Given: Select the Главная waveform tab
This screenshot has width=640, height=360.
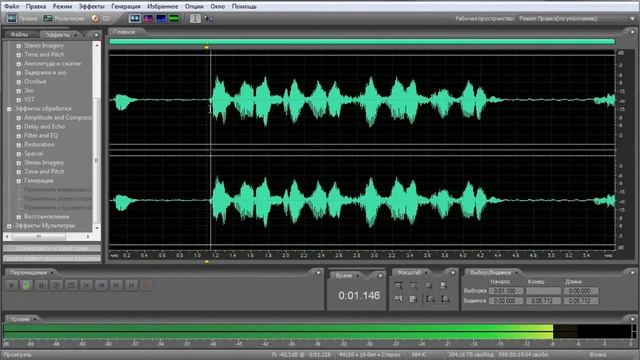Looking at the screenshot, I should [125, 32].
